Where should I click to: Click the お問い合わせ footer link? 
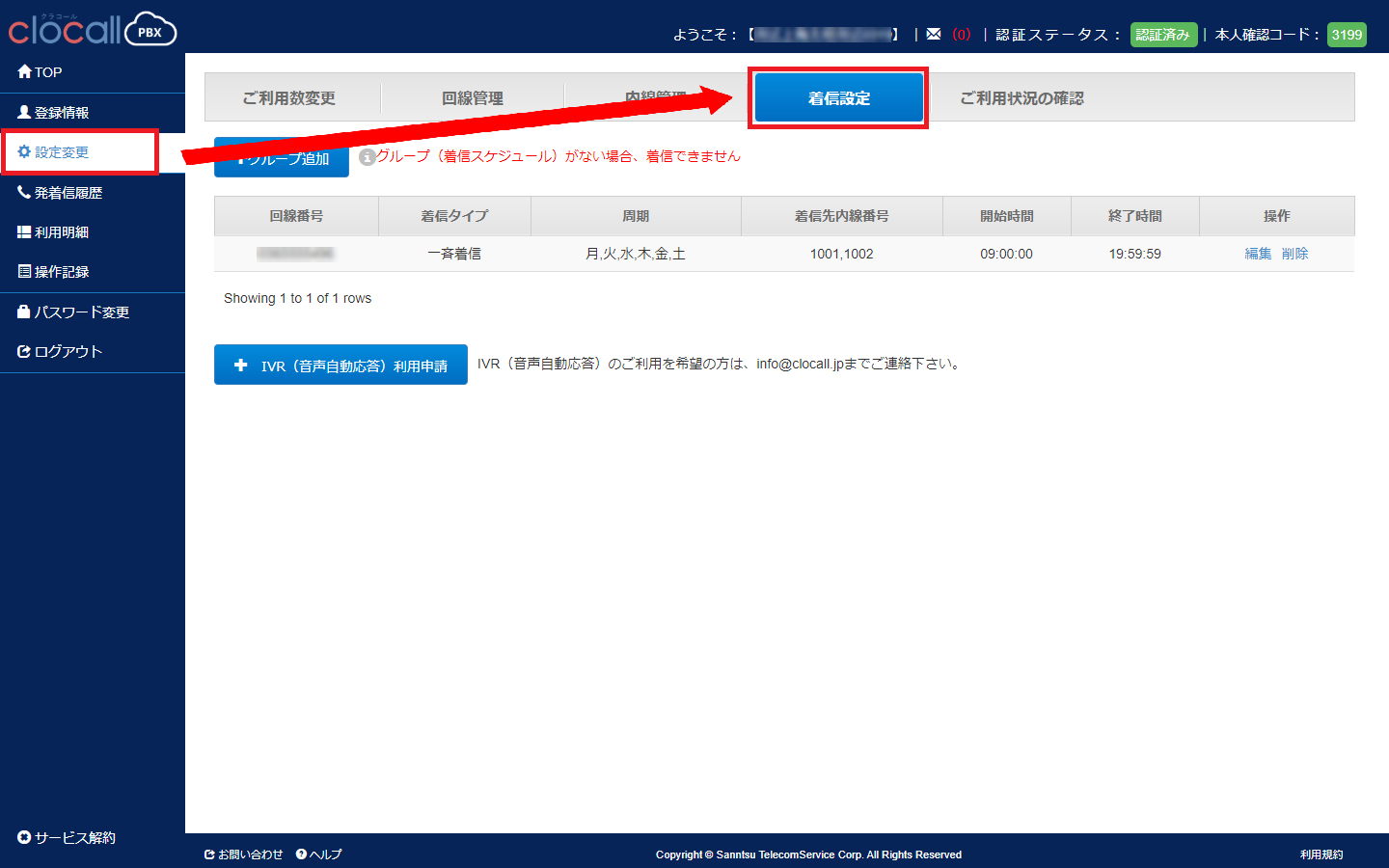244,854
